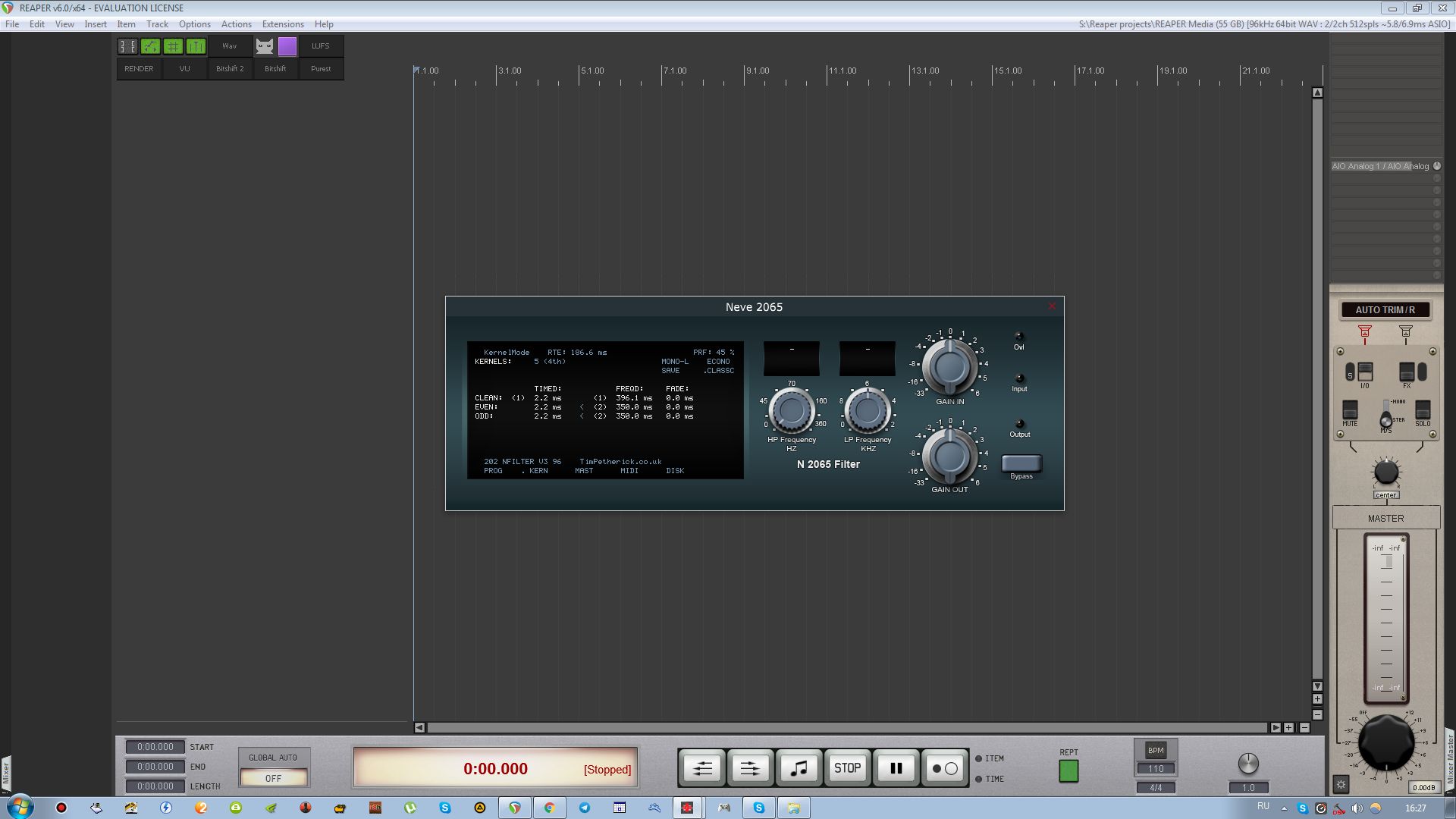Click the AUTO TRIM/R automation mode display

coord(1385,309)
